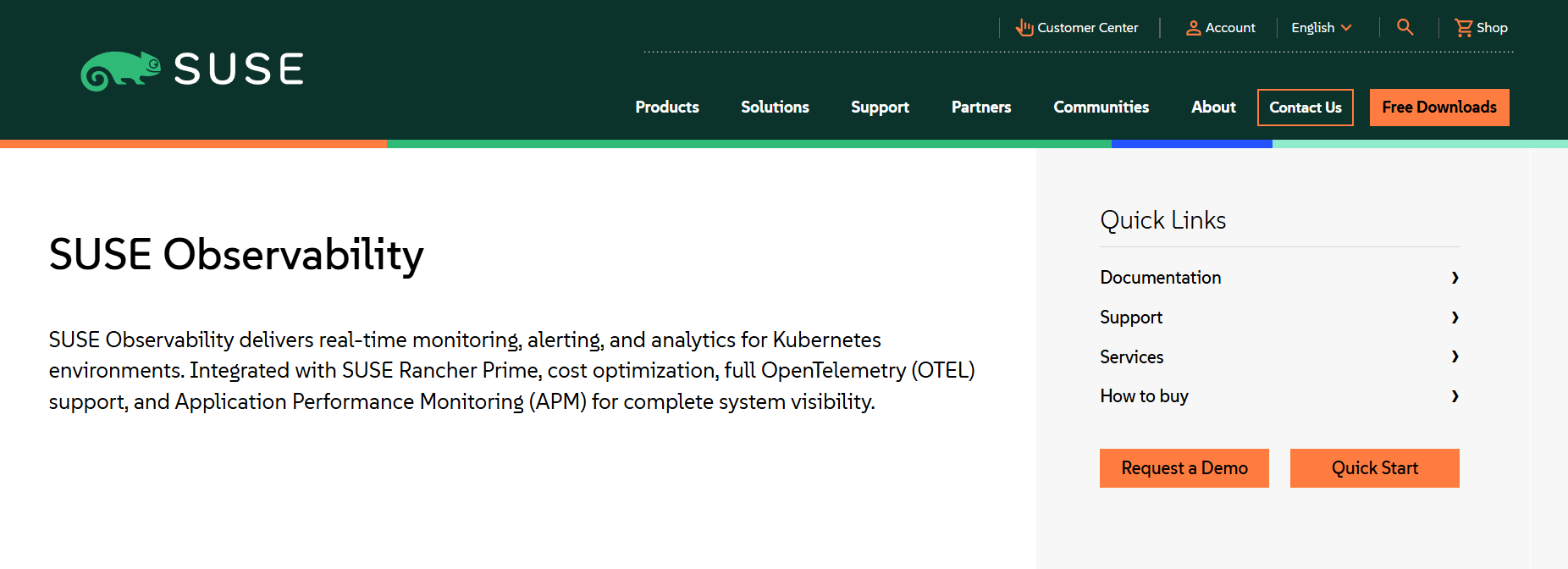Click the Account person icon
The height and width of the screenshot is (569, 1568).
[1193, 28]
